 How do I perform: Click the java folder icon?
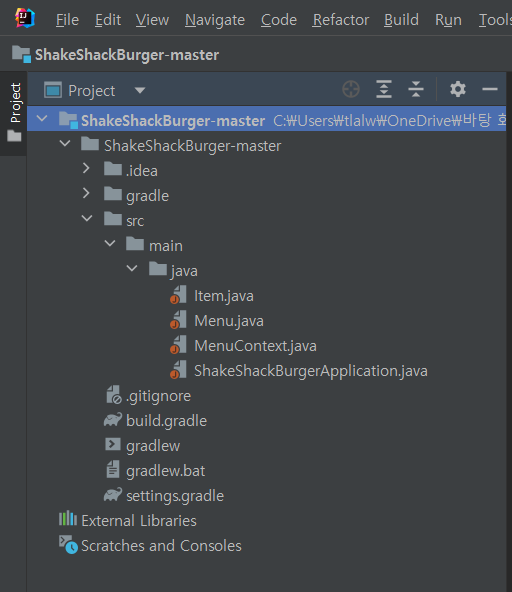(158, 268)
